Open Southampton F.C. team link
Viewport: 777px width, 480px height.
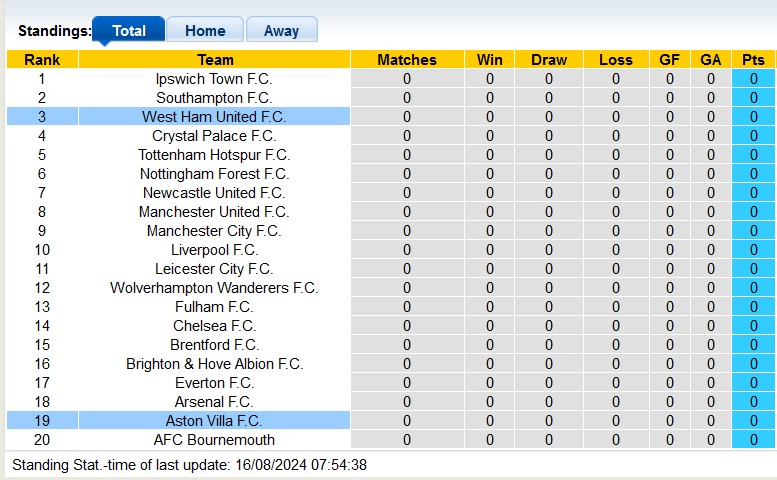pyautogui.click(x=214, y=98)
